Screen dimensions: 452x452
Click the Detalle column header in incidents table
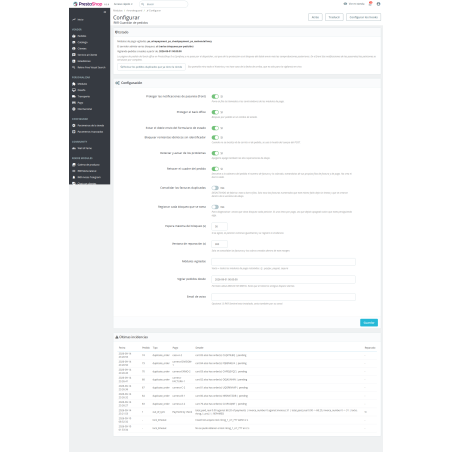pos(199,348)
